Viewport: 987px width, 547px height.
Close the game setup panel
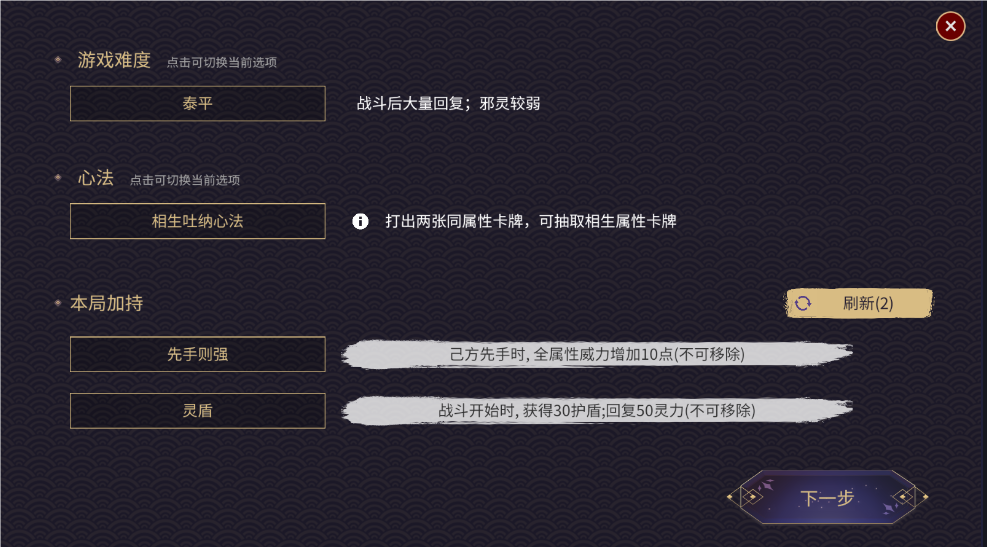pos(950,26)
